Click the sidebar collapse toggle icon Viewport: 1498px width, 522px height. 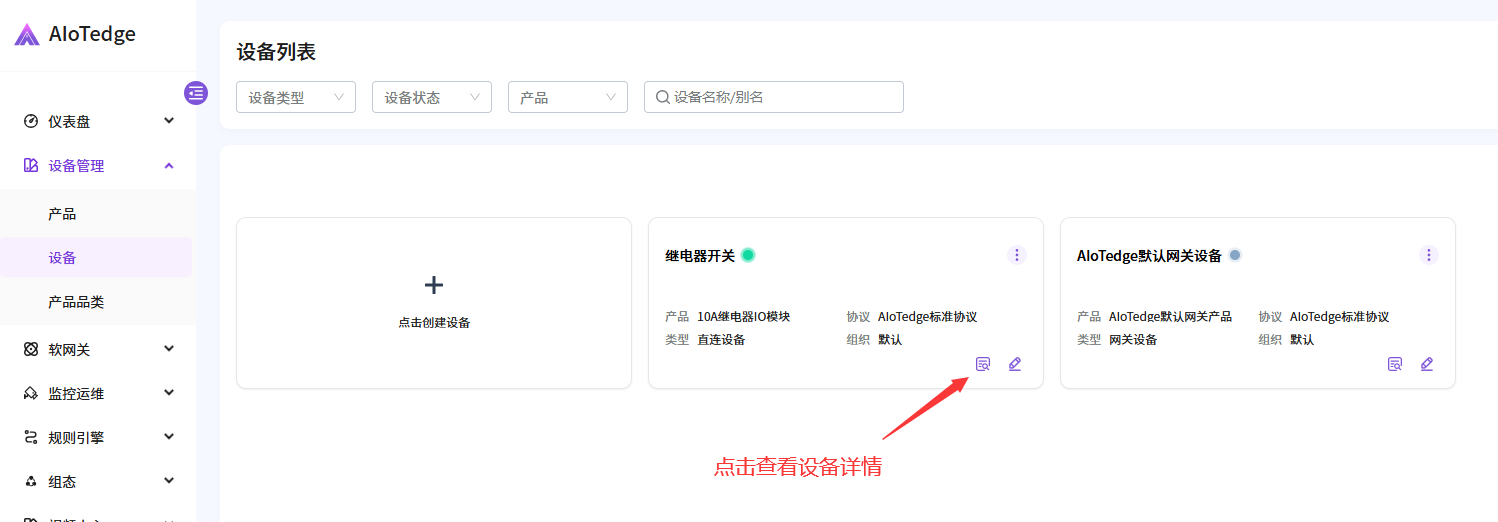(x=196, y=93)
